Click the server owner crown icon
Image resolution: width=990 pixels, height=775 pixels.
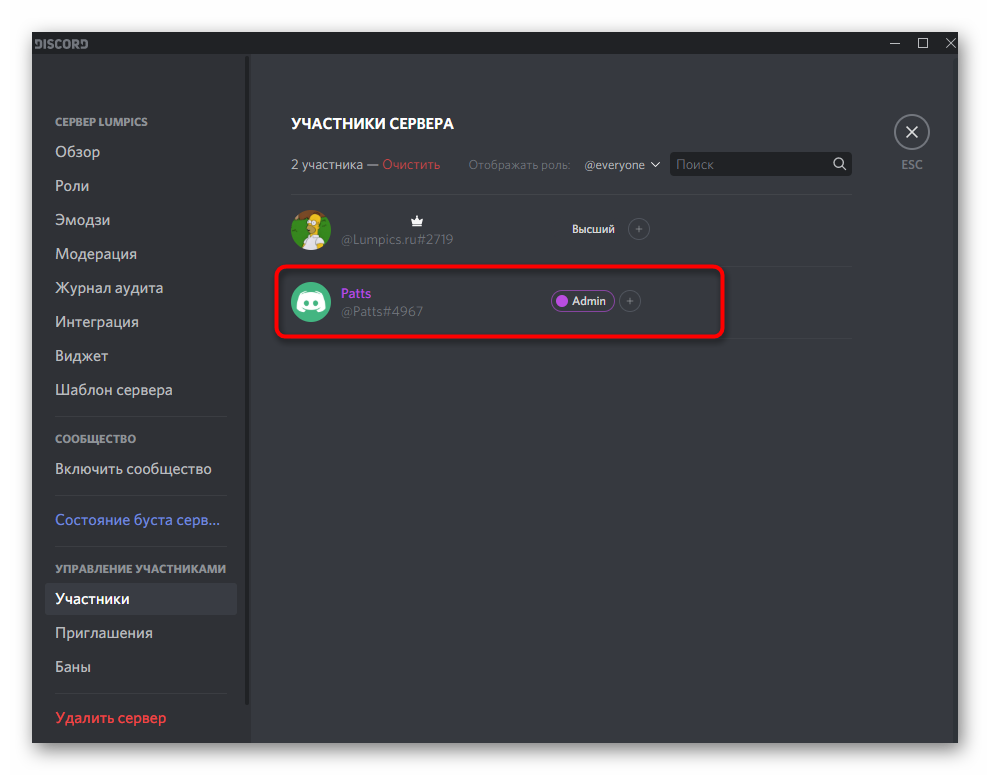tap(417, 221)
